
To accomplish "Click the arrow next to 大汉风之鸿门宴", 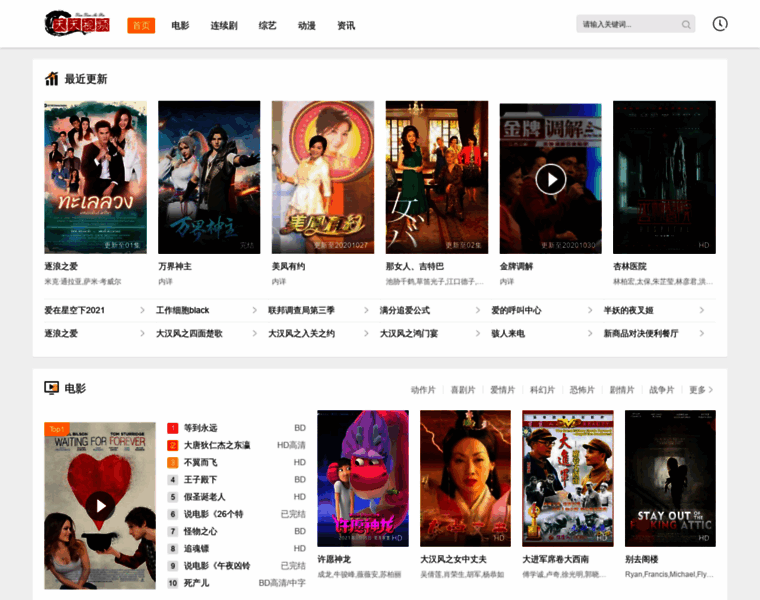I will pos(478,333).
